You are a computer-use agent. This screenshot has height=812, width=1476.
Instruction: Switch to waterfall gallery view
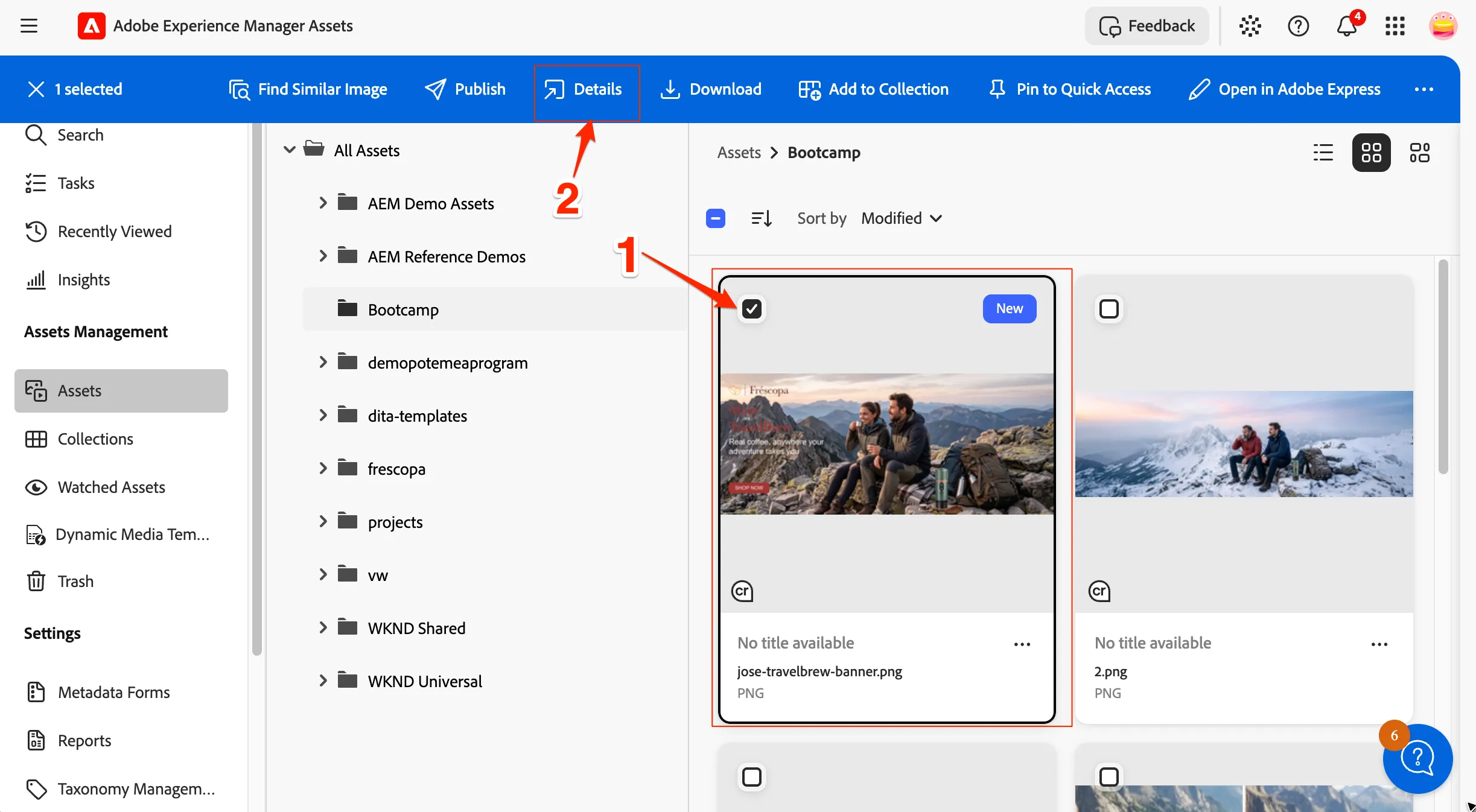(x=1420, y=153)
